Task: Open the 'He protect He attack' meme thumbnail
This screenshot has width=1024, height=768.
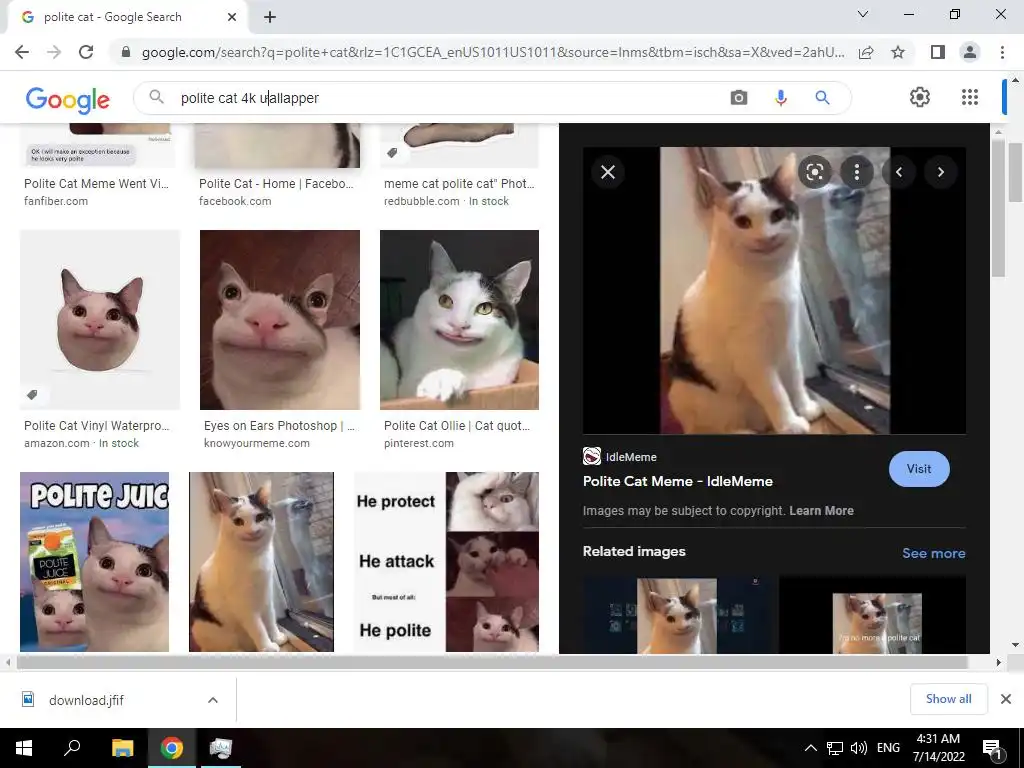Action: [x=447, y=562]
